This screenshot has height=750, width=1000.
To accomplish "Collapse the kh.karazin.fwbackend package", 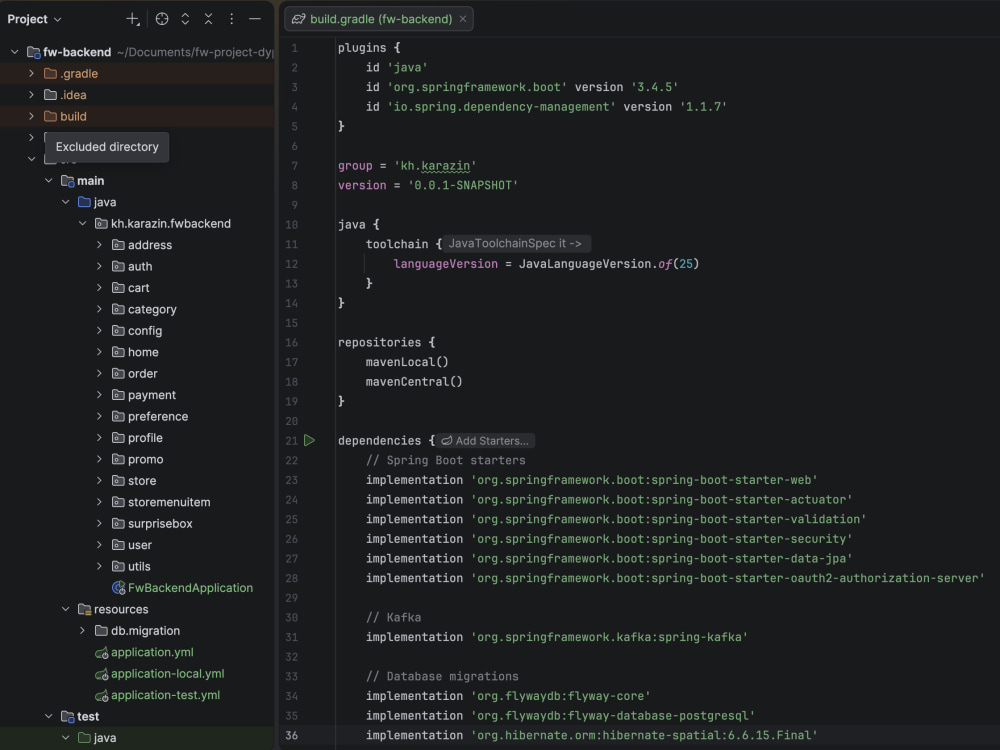I will [x=82, y=223].
